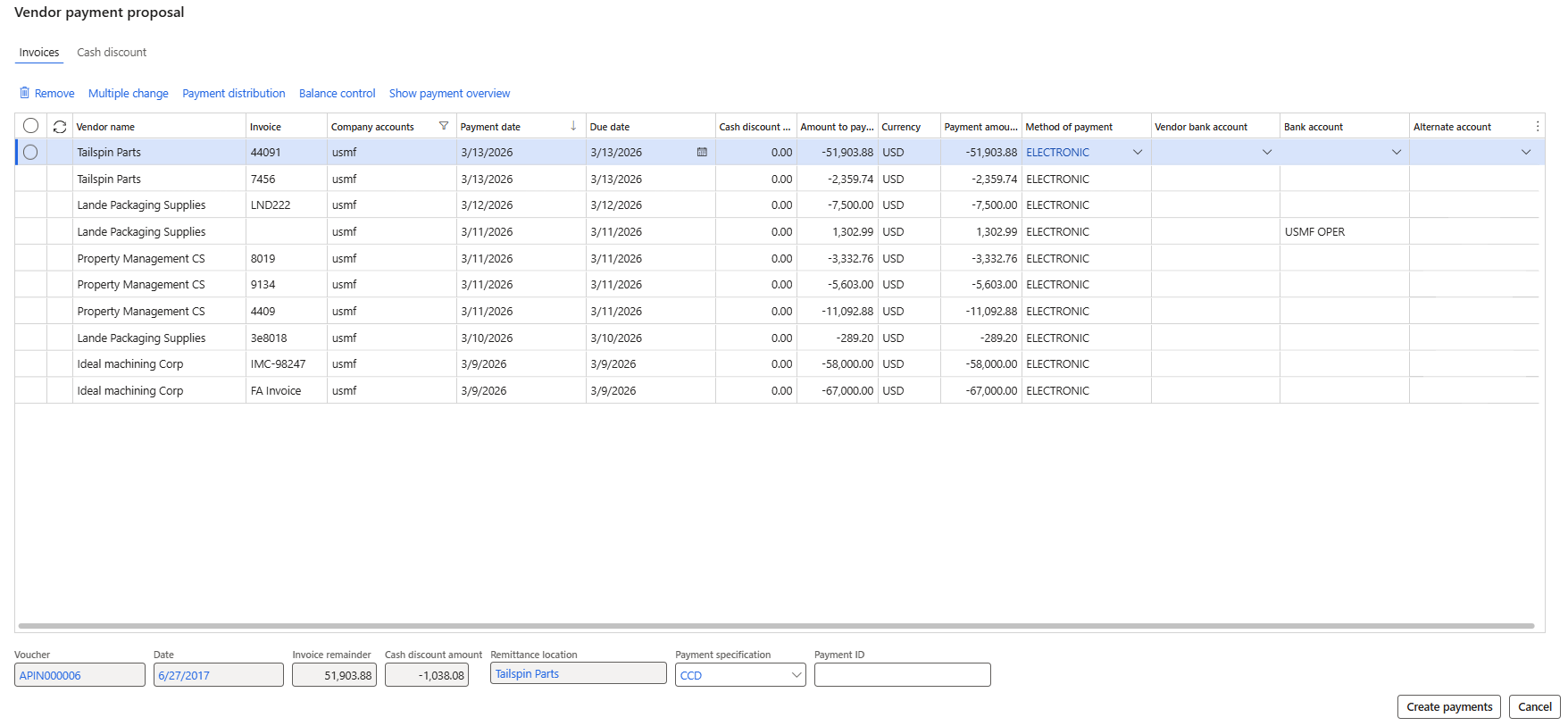Viewport: 1568px width, 726px height.
Task: Click the Payment ID input field
Action: coord(902,675)
